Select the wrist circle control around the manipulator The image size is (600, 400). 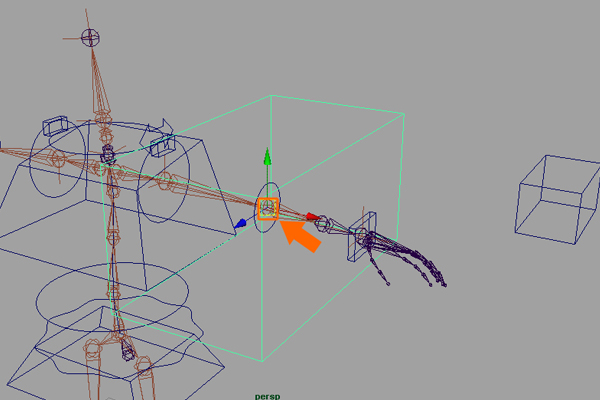267,207
